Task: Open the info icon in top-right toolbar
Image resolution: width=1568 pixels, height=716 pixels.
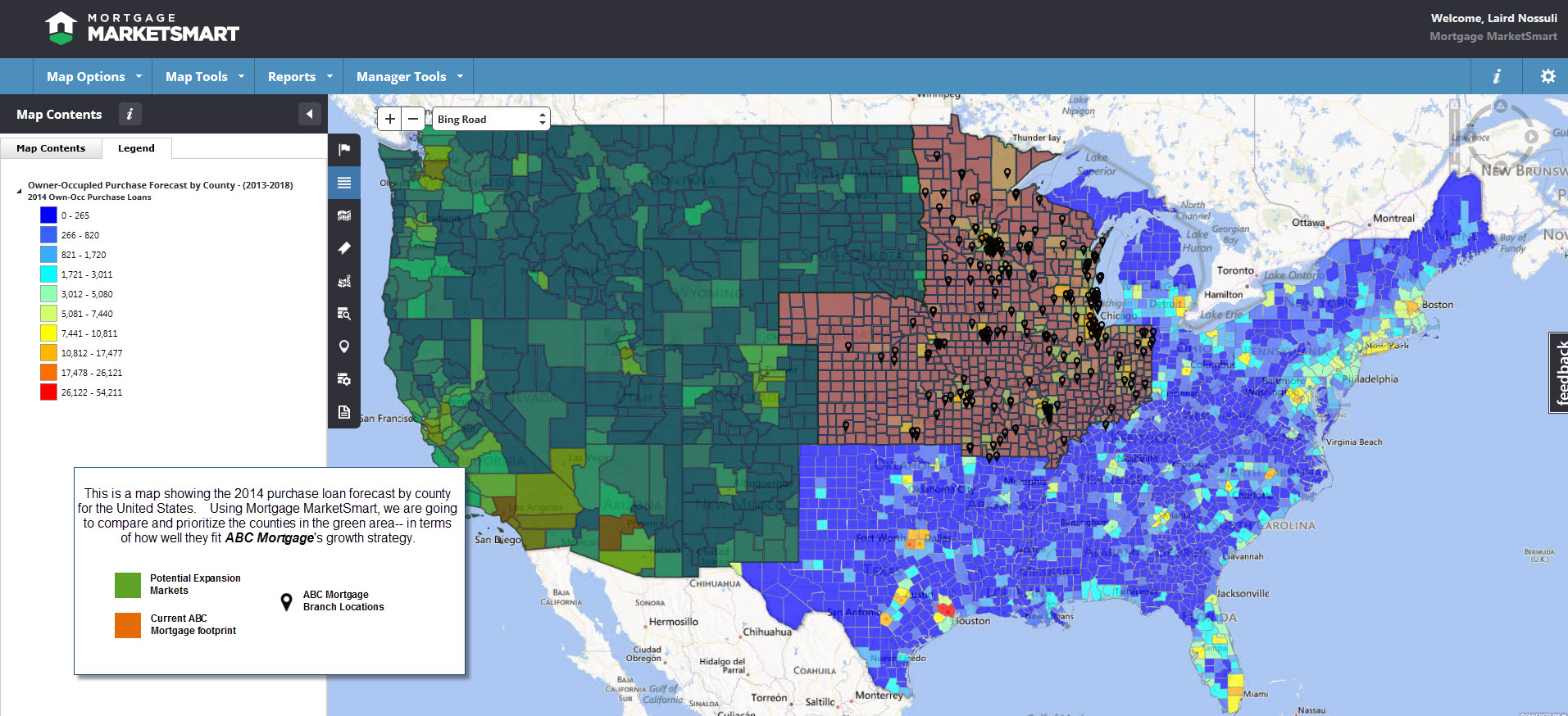Action: tap(1497, 76)
